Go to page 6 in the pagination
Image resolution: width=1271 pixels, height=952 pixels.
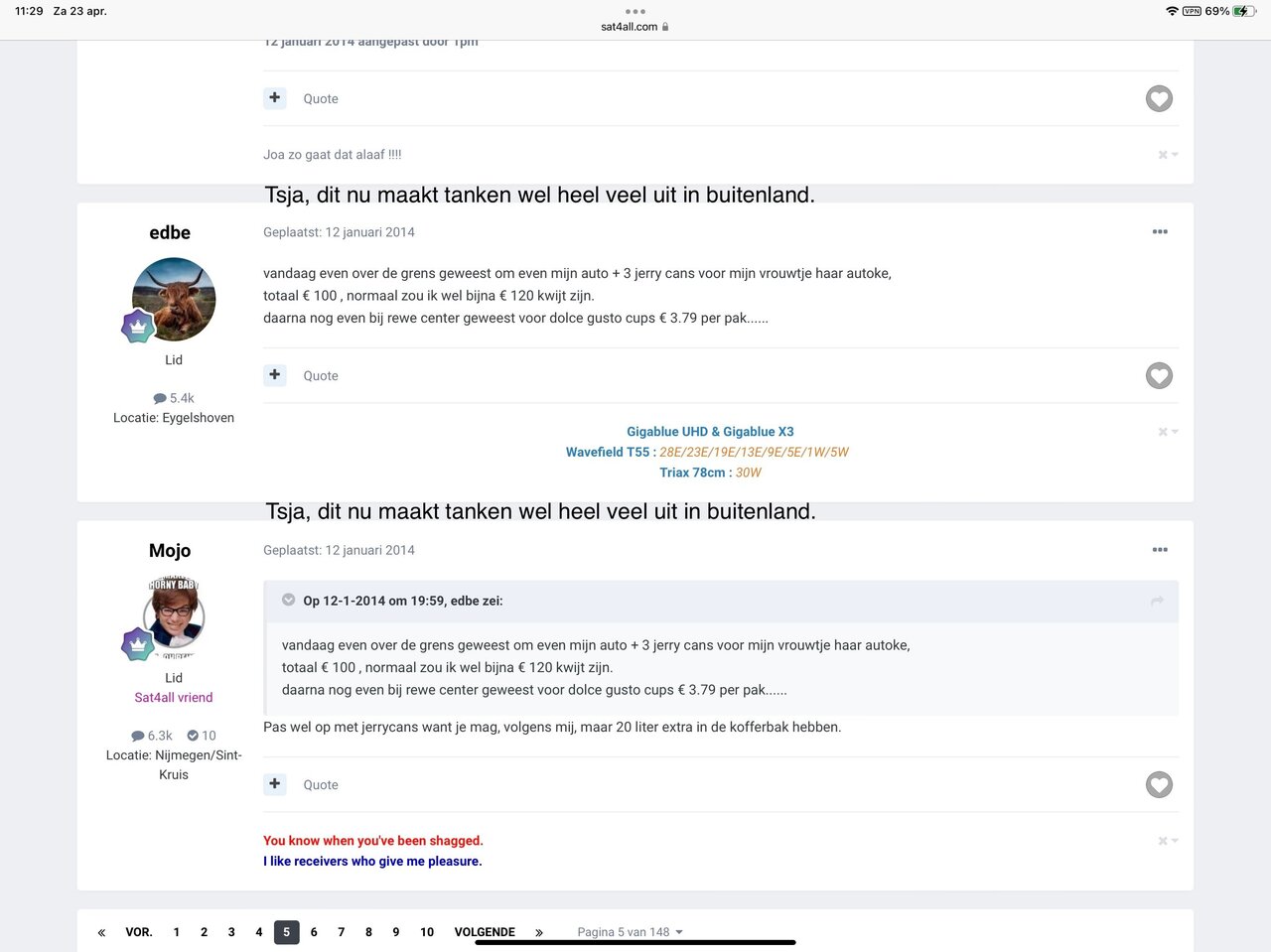click(314, 932)
